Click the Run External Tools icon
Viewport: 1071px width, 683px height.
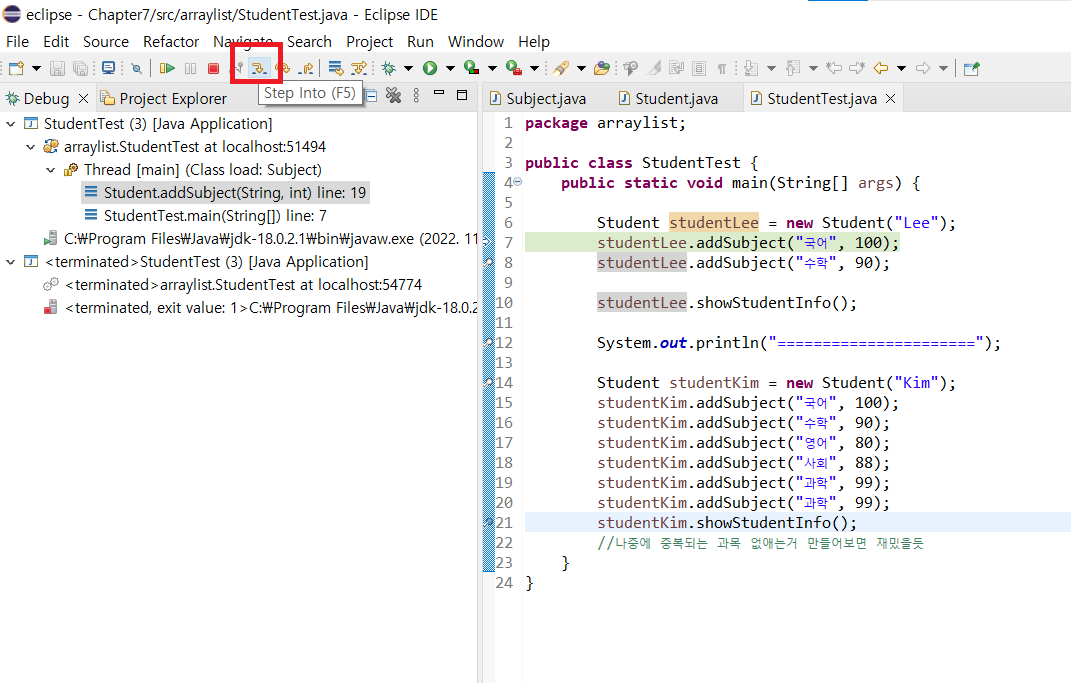(x=514, y=68)
